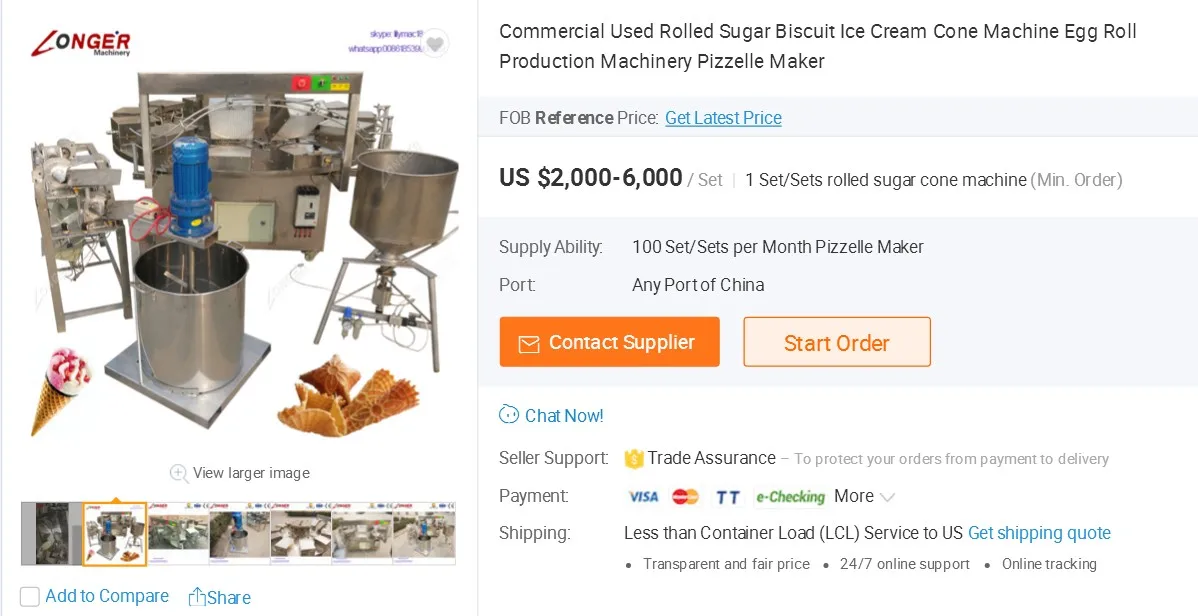Screen dimensions: 1198x616
Task: Select the MasterCard payment icon
Action: tap(685, 497)
